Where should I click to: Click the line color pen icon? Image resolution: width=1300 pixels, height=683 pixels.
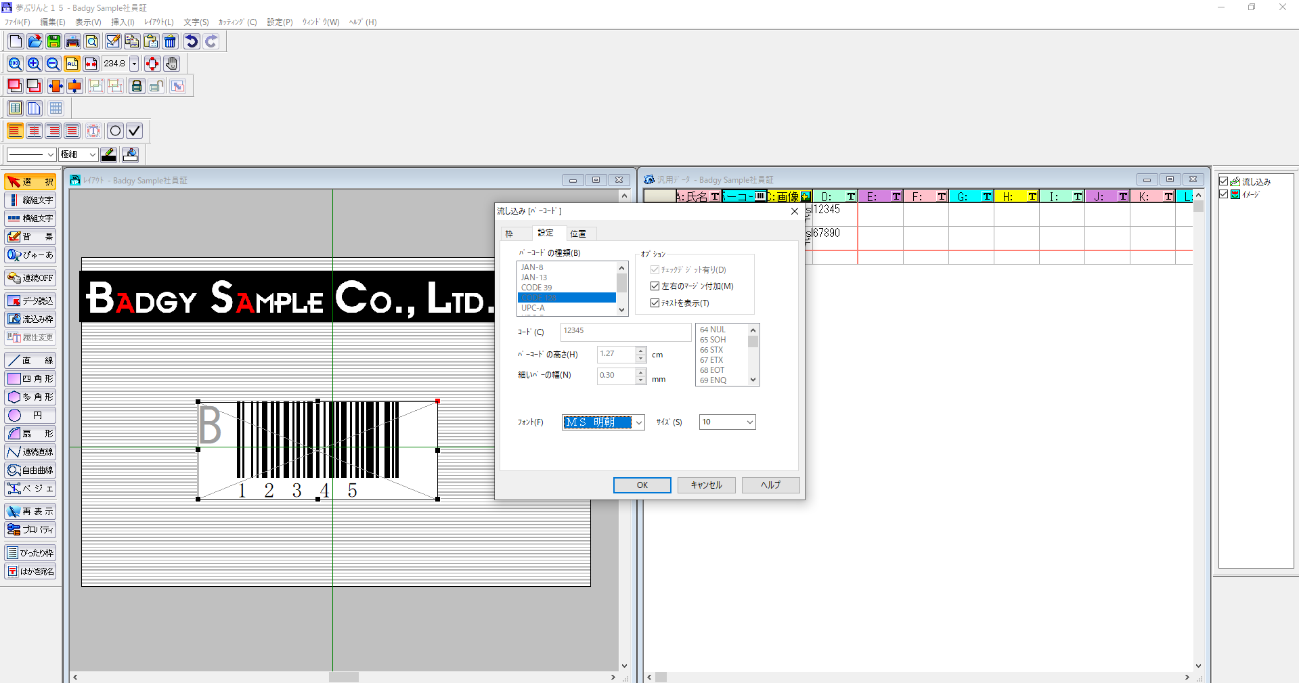(109, 155)
